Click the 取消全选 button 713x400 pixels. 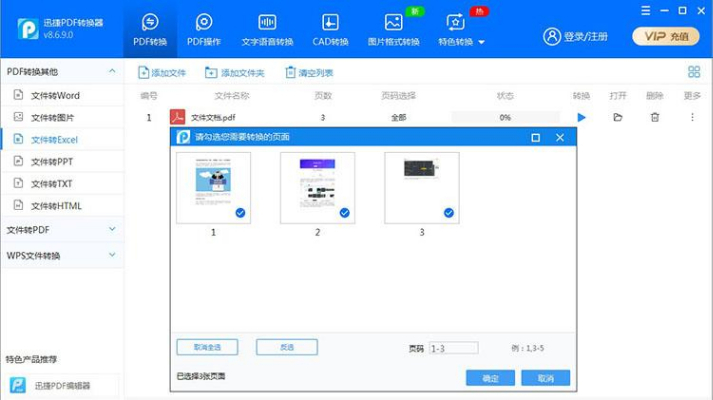coord(207,347)
